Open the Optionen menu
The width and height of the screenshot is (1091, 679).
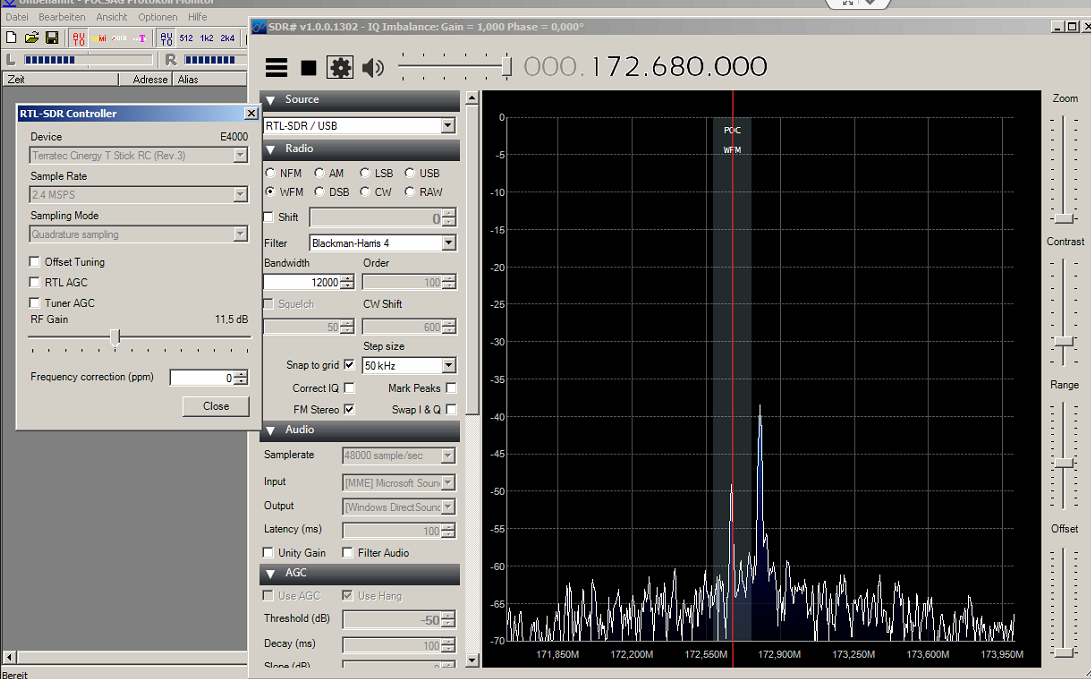(157, 17)
